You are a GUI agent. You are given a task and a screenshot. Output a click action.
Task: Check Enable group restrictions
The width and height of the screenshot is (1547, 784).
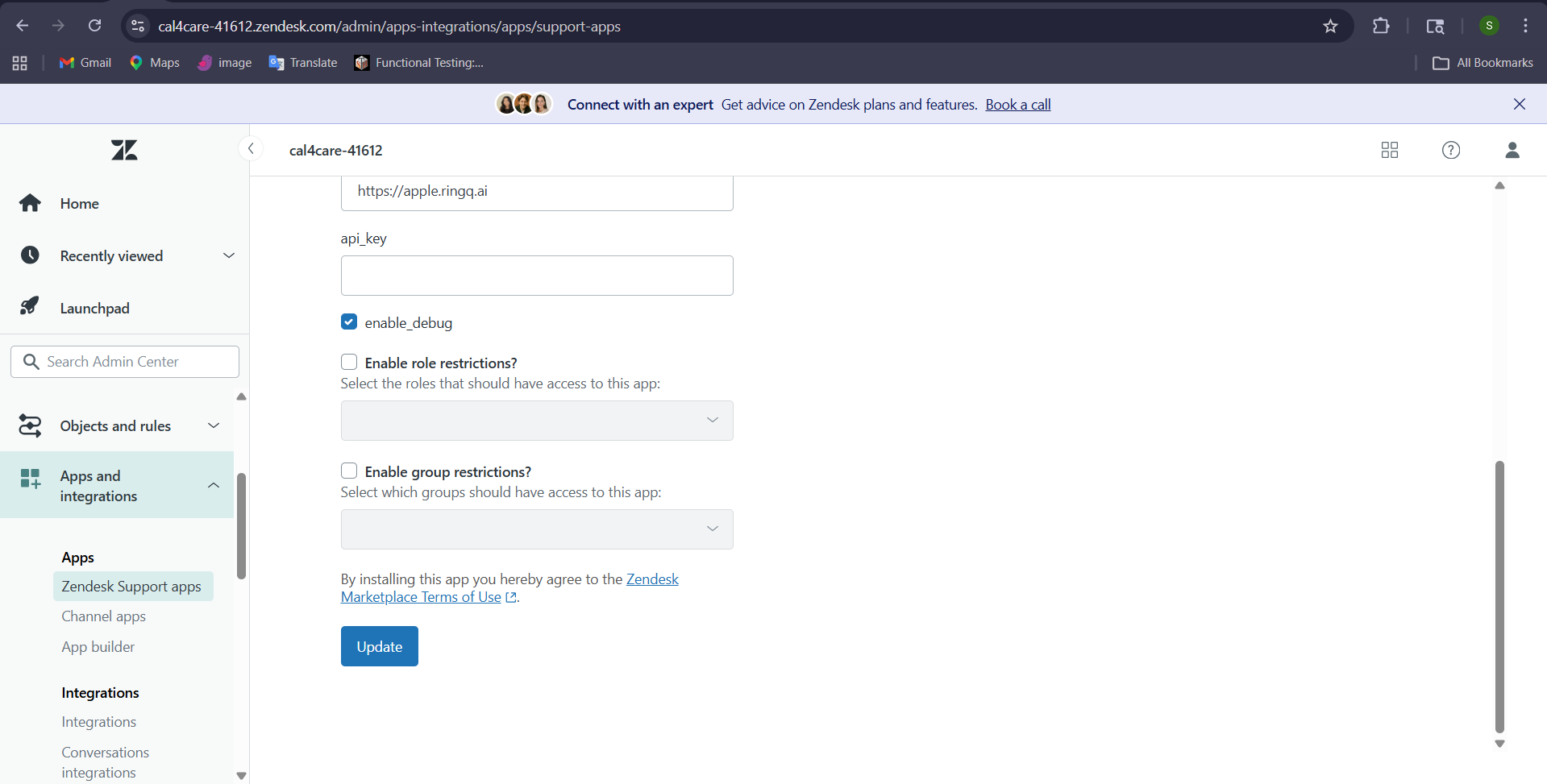[349, 471]
